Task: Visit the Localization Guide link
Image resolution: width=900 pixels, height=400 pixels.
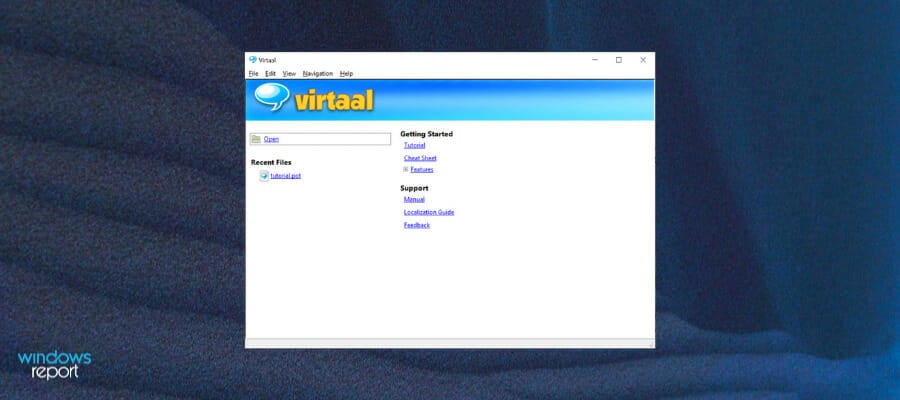Action: point(429,212)
